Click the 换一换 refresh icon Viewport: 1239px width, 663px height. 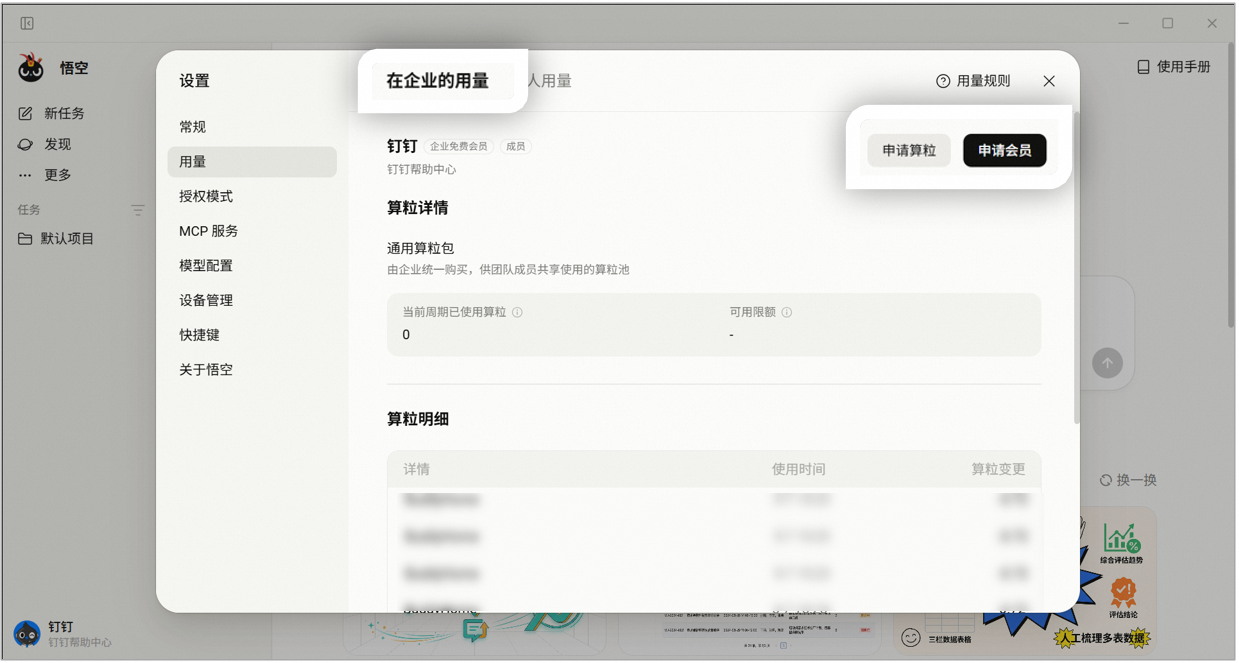click(1105, 480)
